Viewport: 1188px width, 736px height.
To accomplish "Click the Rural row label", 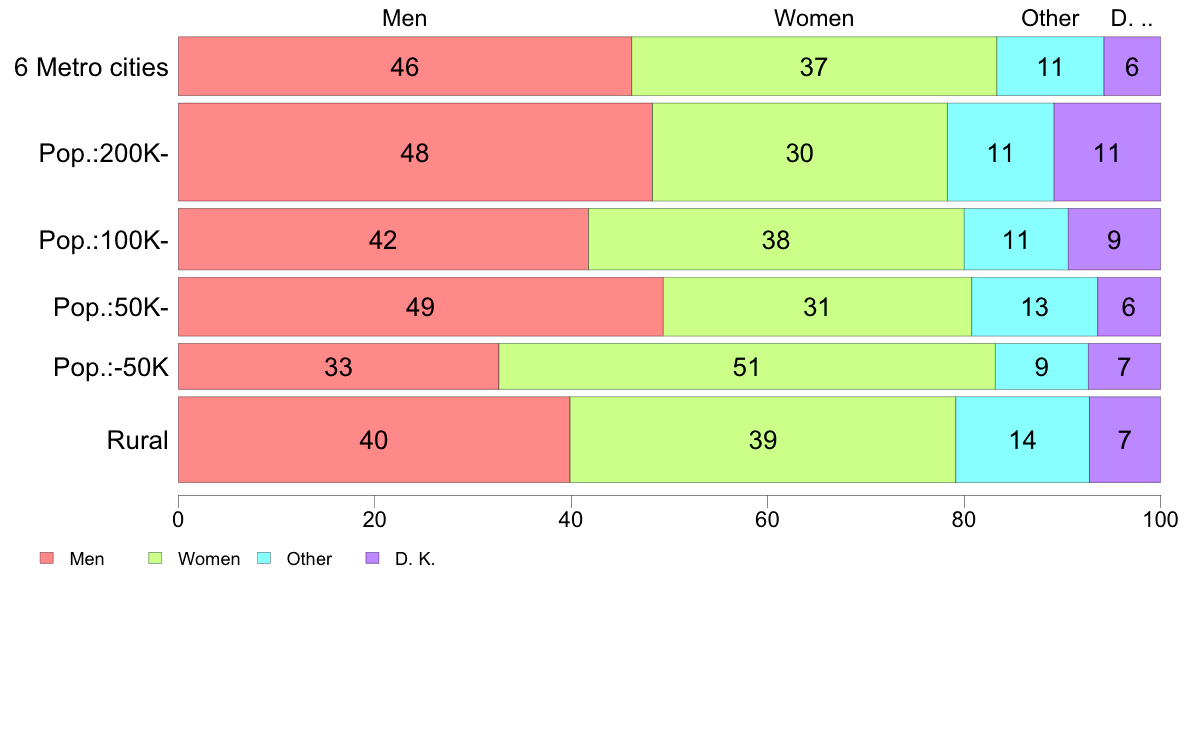I will coord(138,440).
